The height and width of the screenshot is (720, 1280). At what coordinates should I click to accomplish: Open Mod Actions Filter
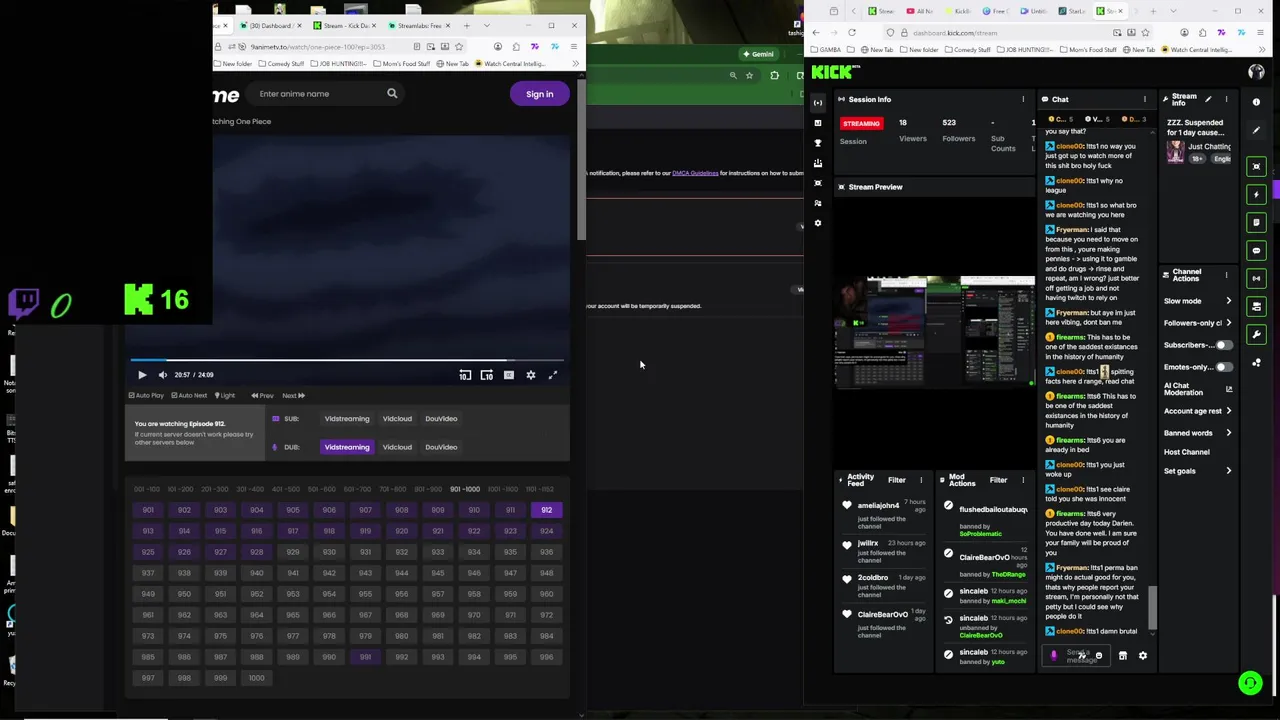tap(998, 480)
